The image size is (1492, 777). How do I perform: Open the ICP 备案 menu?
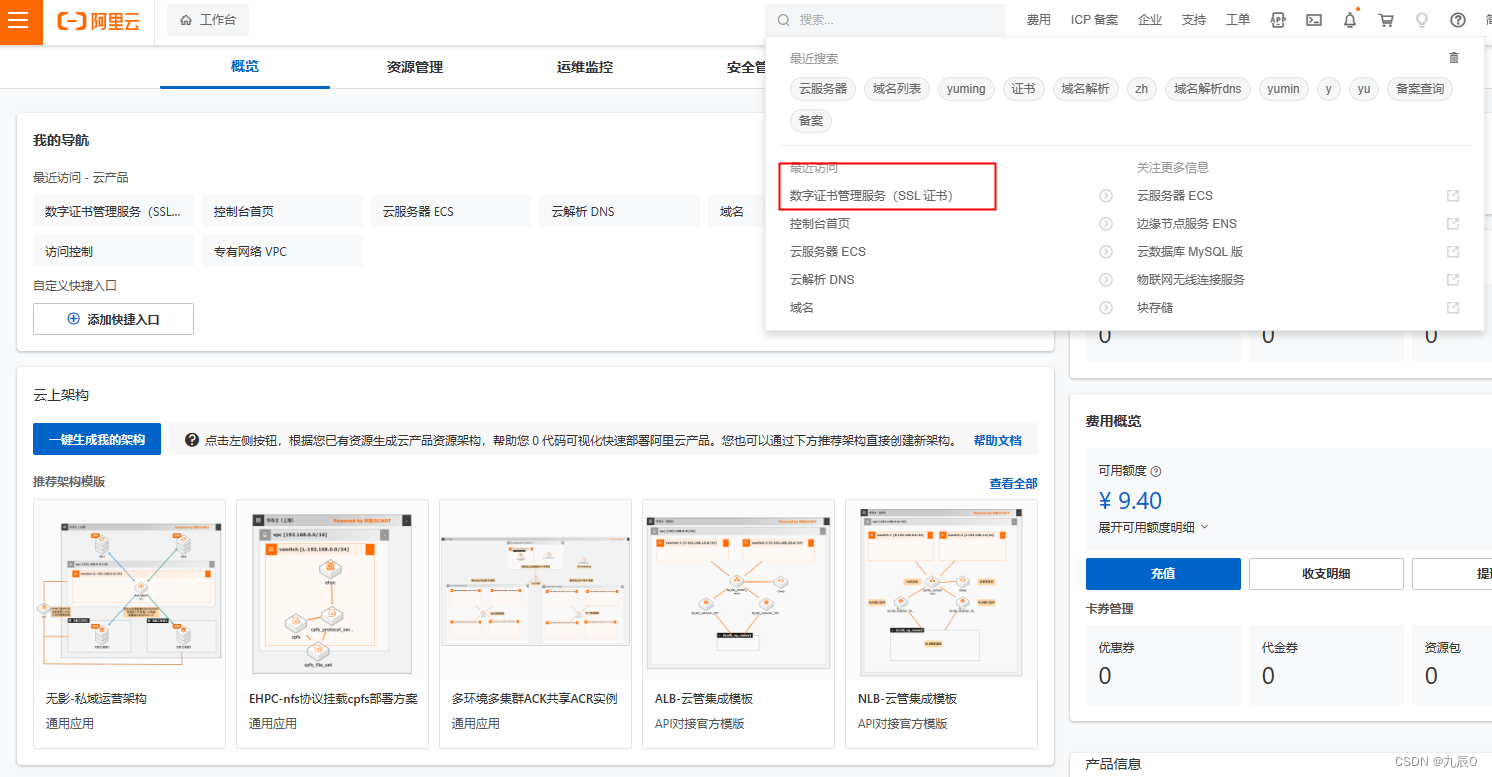(x=1094, y=20)
